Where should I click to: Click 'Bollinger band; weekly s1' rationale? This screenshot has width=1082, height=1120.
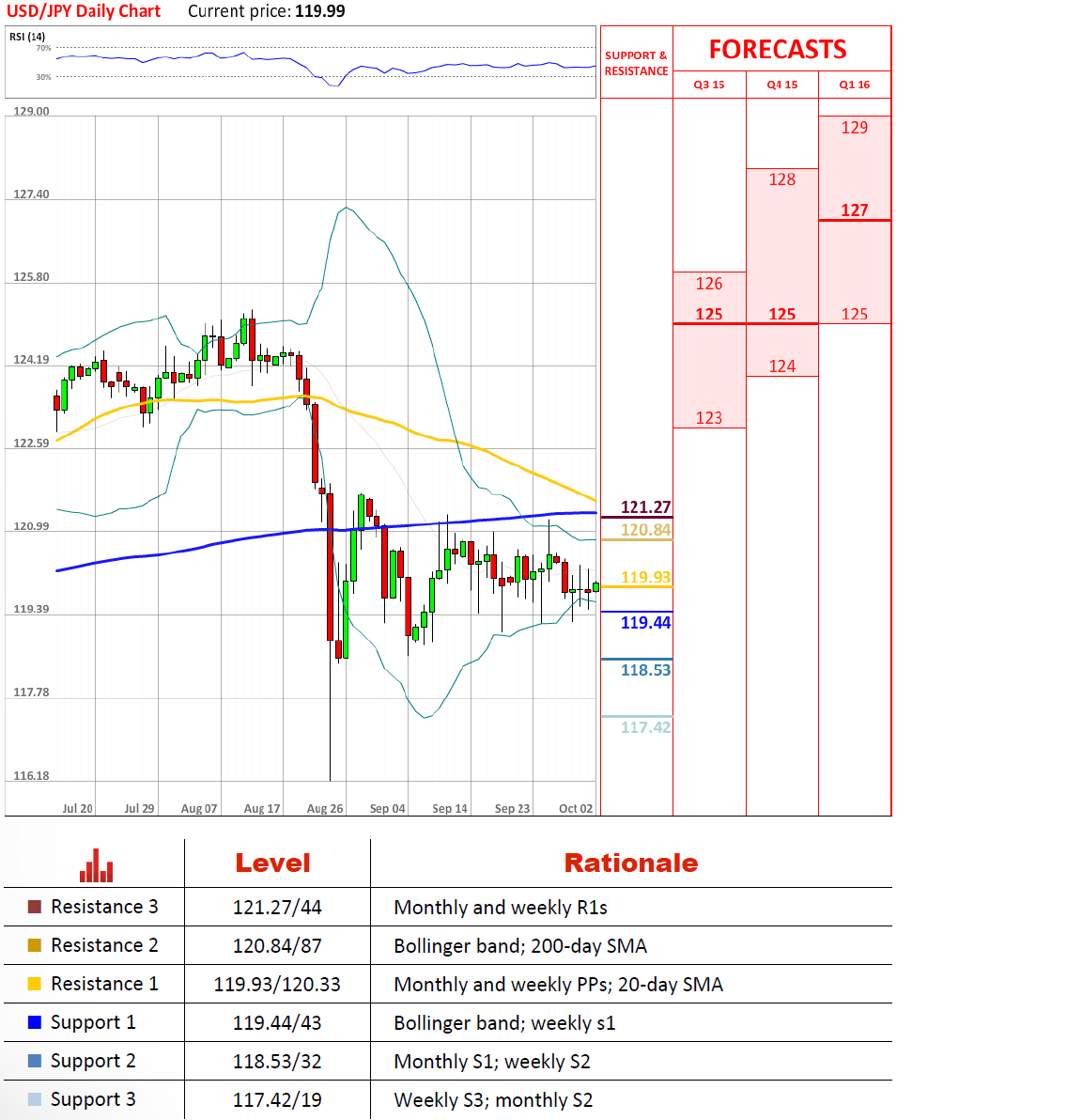point(505,1023)
